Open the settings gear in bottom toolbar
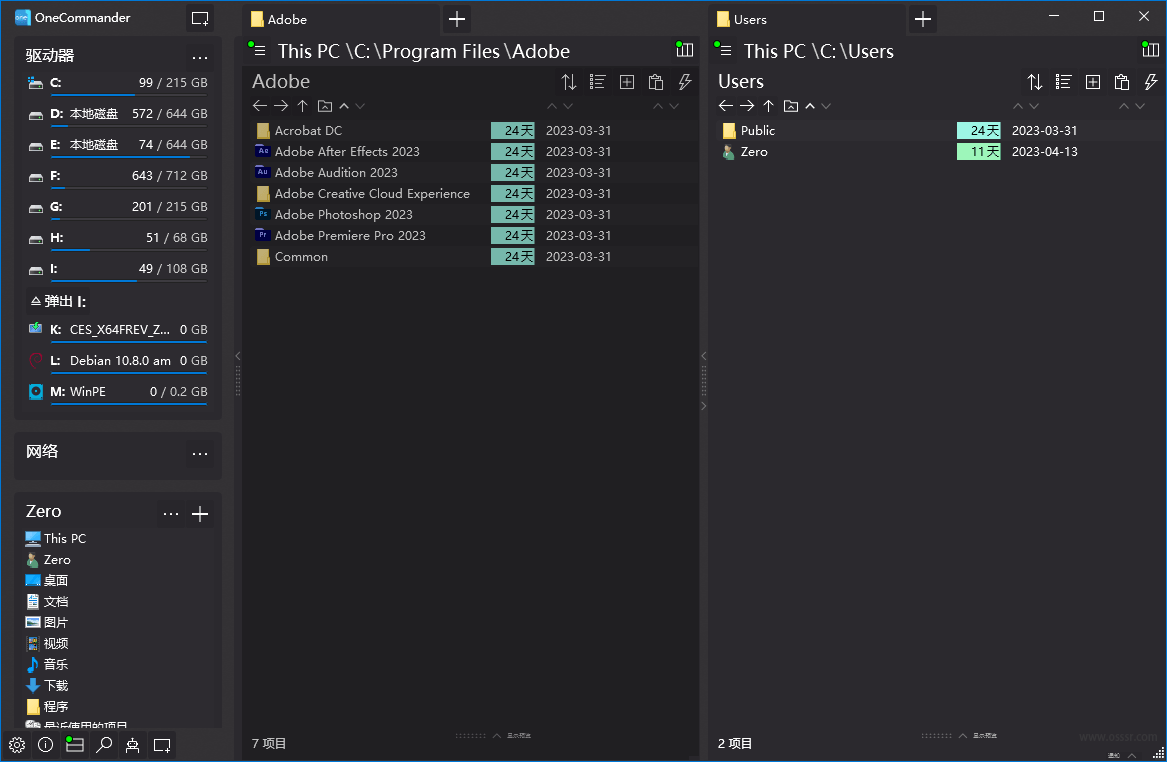1167x762 pixels. (x=17, y=745)
